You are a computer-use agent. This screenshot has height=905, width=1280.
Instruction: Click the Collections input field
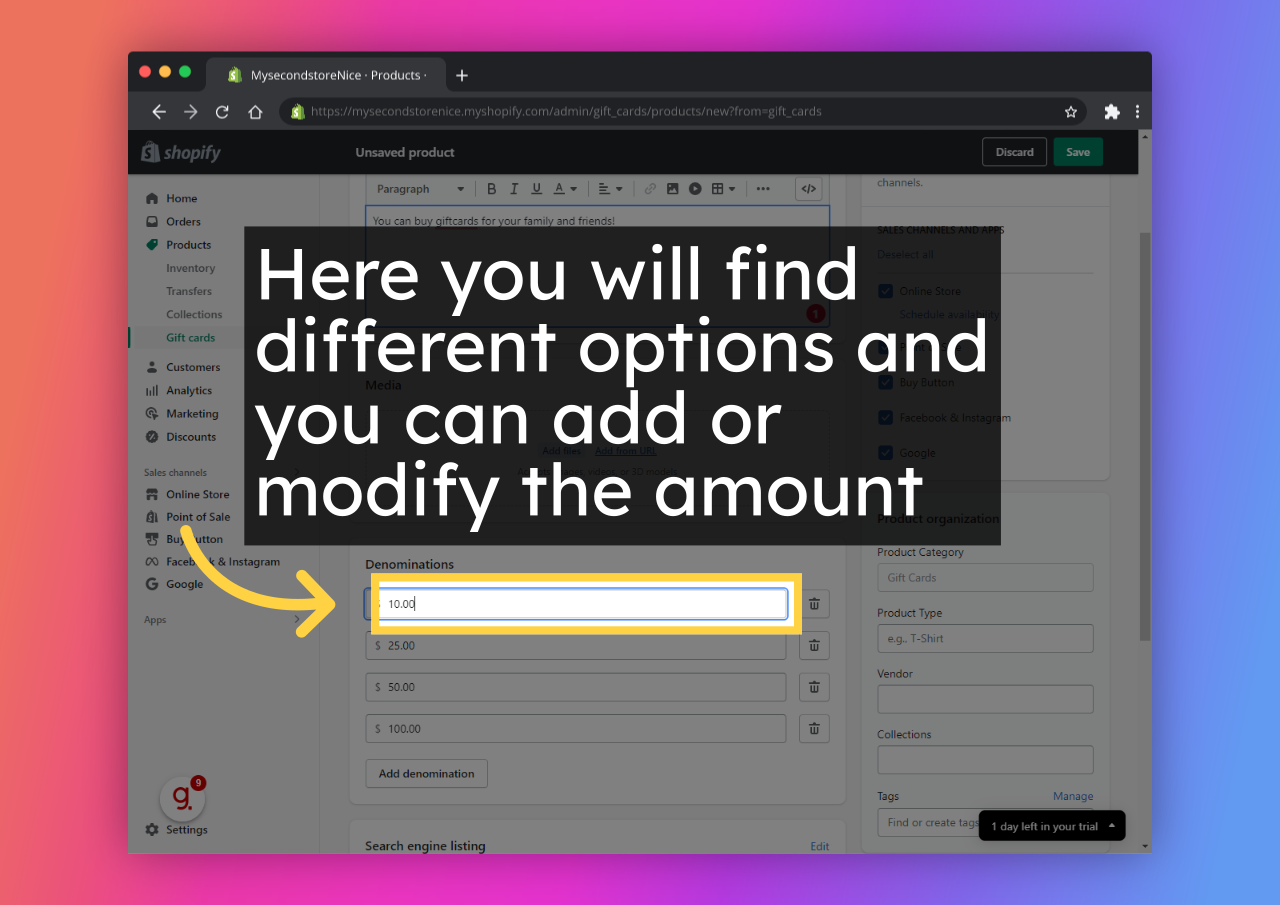click(985, 759)
